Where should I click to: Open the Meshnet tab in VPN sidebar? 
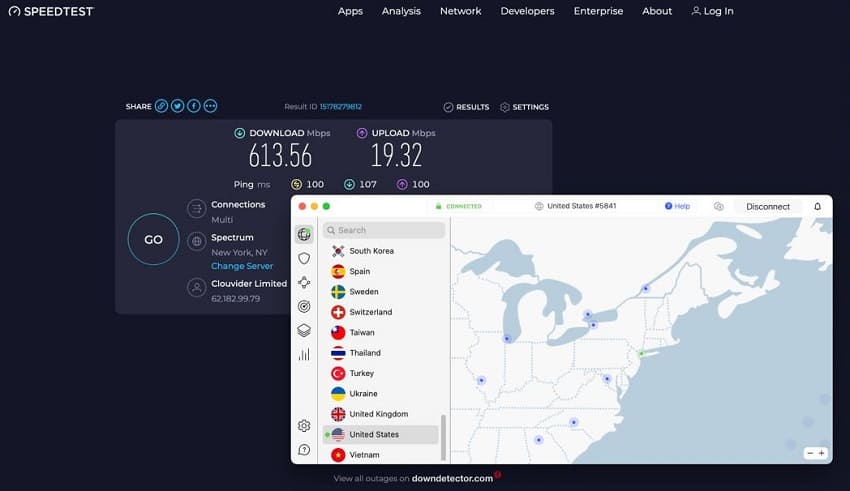tap(304, 282)
